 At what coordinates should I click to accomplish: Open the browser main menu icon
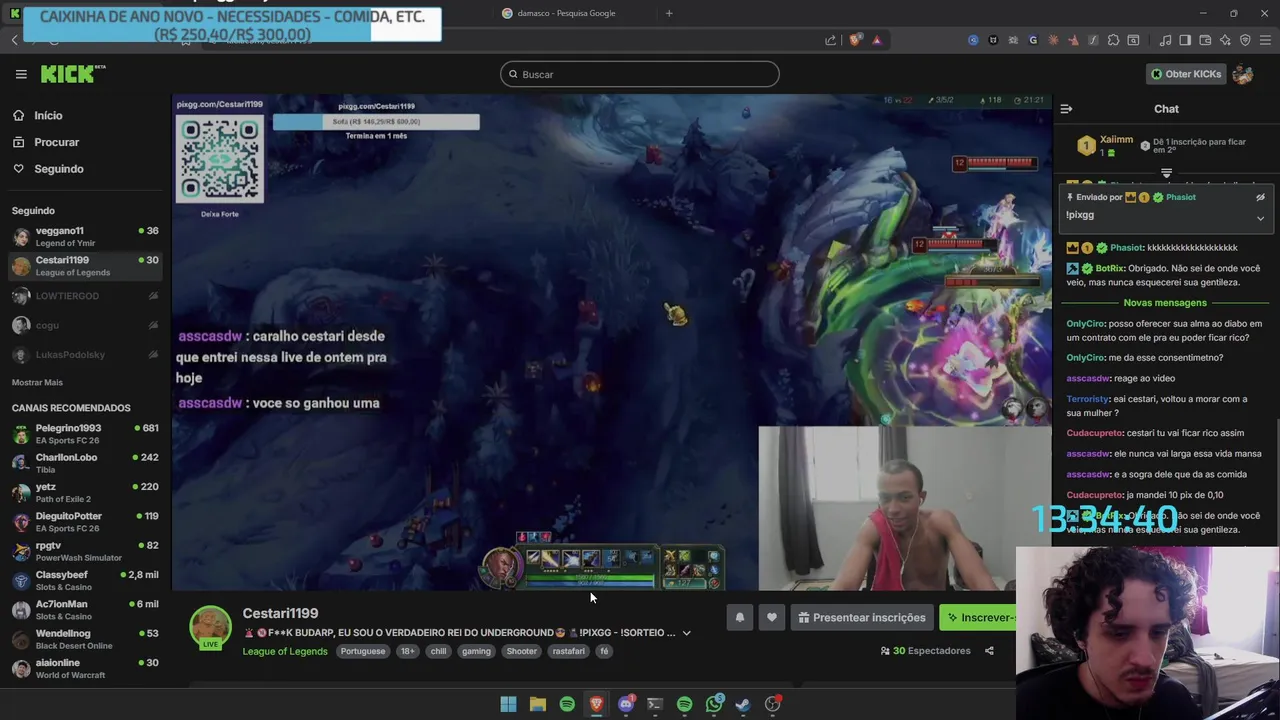pyautogui.click(x=1266, y=40)
